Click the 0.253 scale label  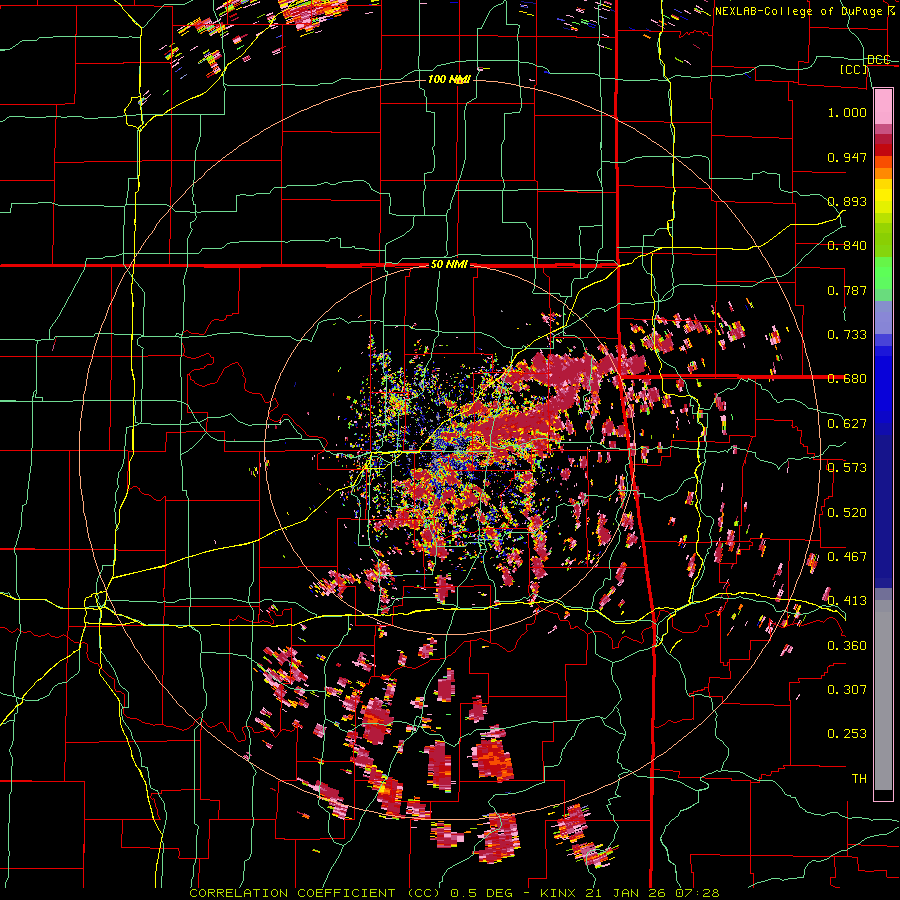847,734
